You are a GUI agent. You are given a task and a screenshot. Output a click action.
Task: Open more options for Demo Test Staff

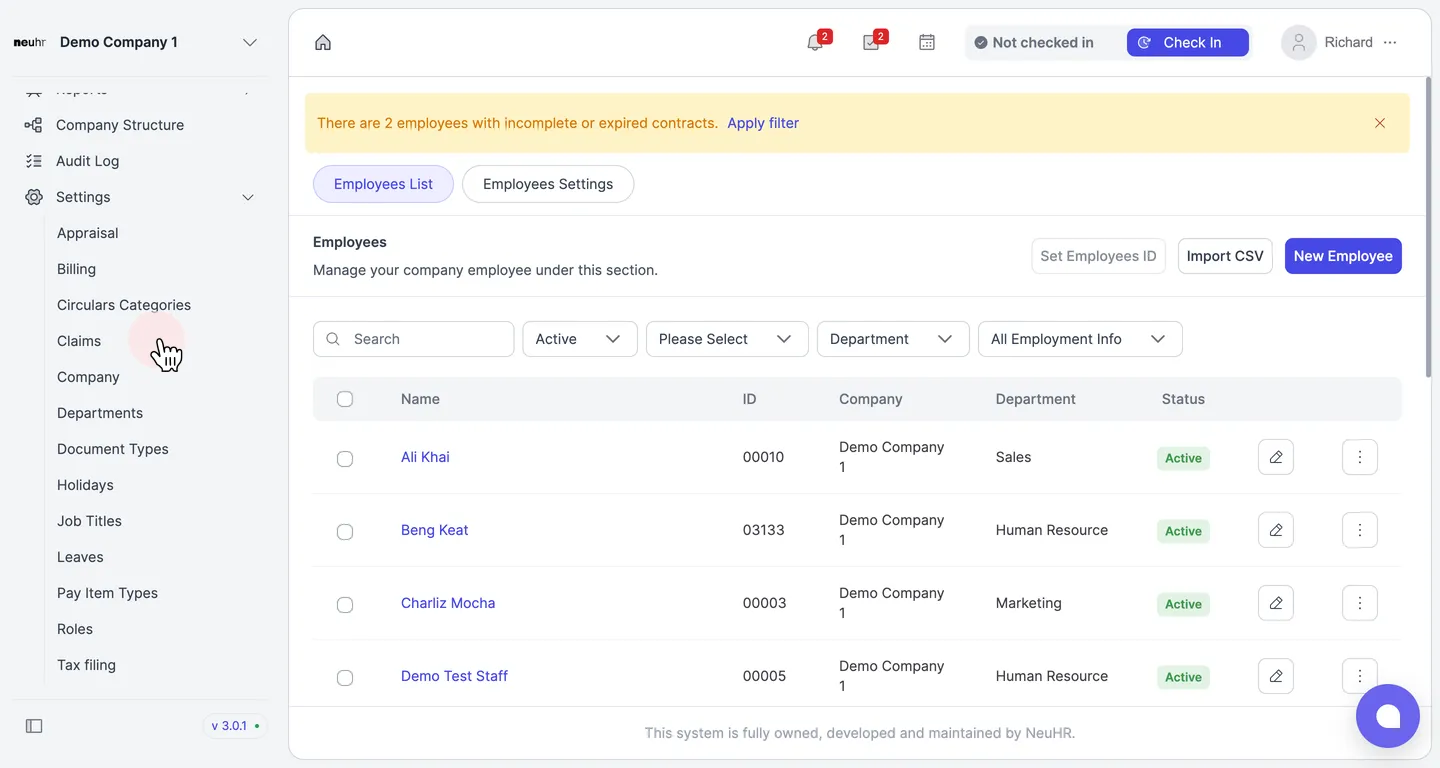click(x=1360, y=676)
